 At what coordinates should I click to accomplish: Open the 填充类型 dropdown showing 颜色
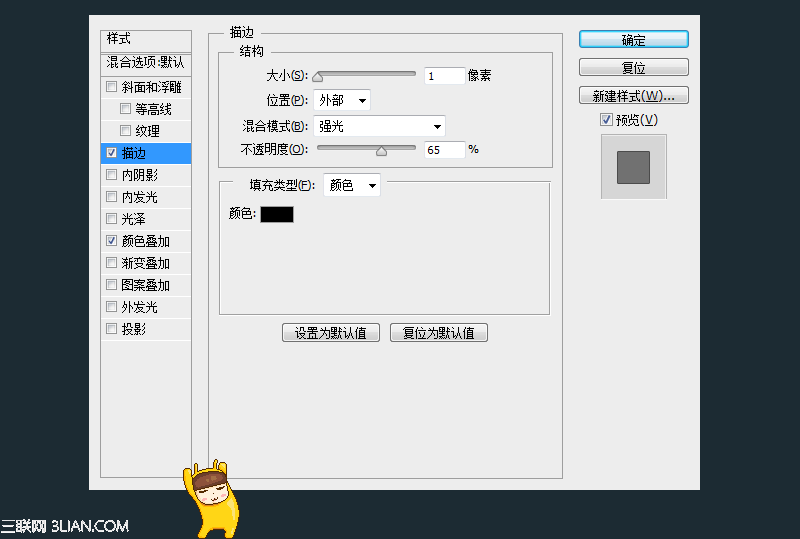352,185
